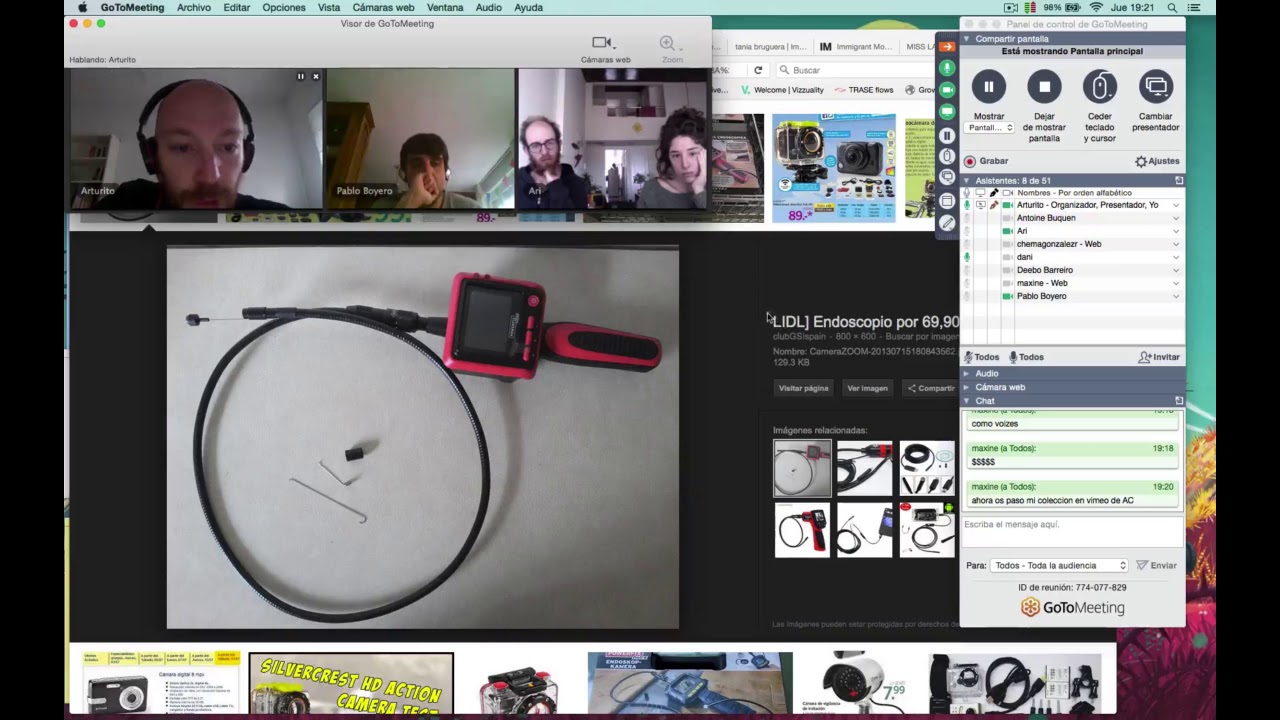The height and width of the screenshot is (720, 1280).
Task: Open Spotlight search in the menu bar
Action: [1172, 7]
